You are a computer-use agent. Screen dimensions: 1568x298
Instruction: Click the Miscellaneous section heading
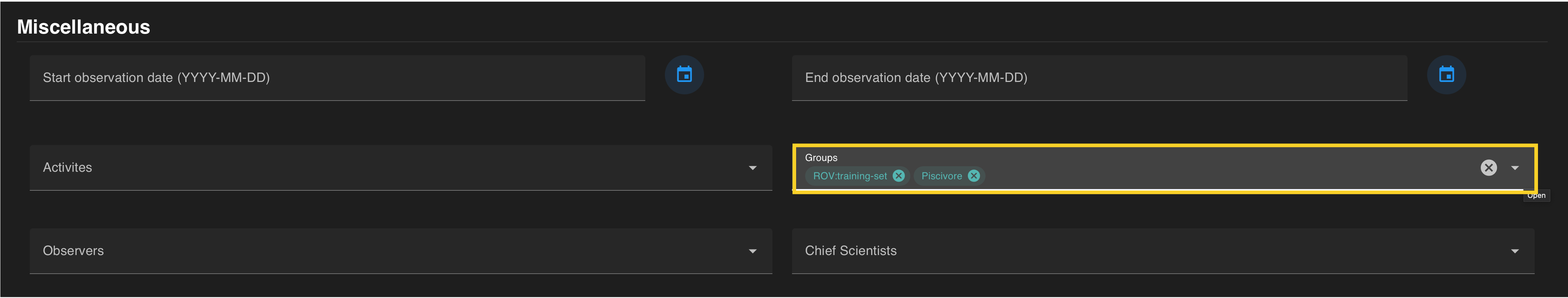coord(84,27)
